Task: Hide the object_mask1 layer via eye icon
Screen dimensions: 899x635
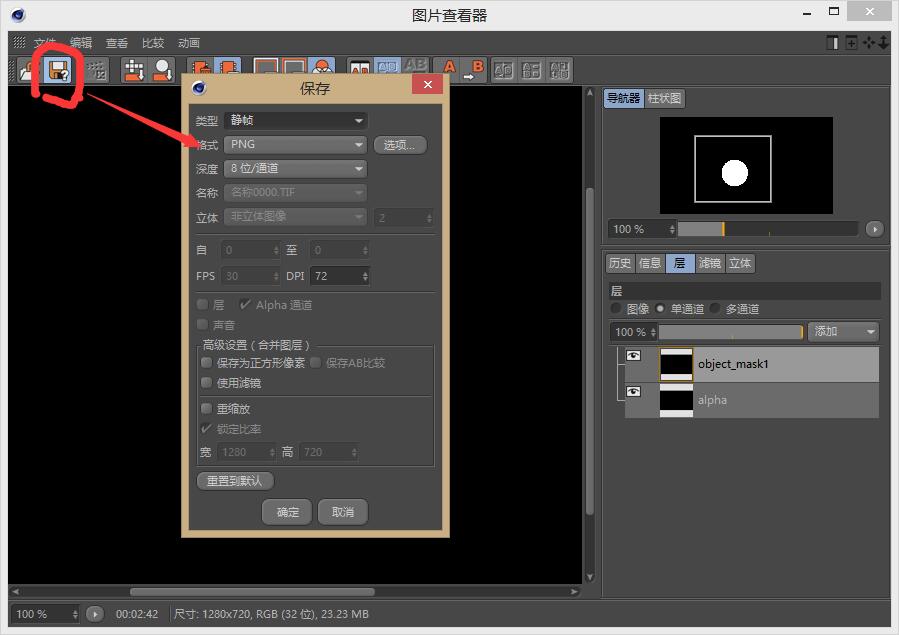Action: [633, 355]
